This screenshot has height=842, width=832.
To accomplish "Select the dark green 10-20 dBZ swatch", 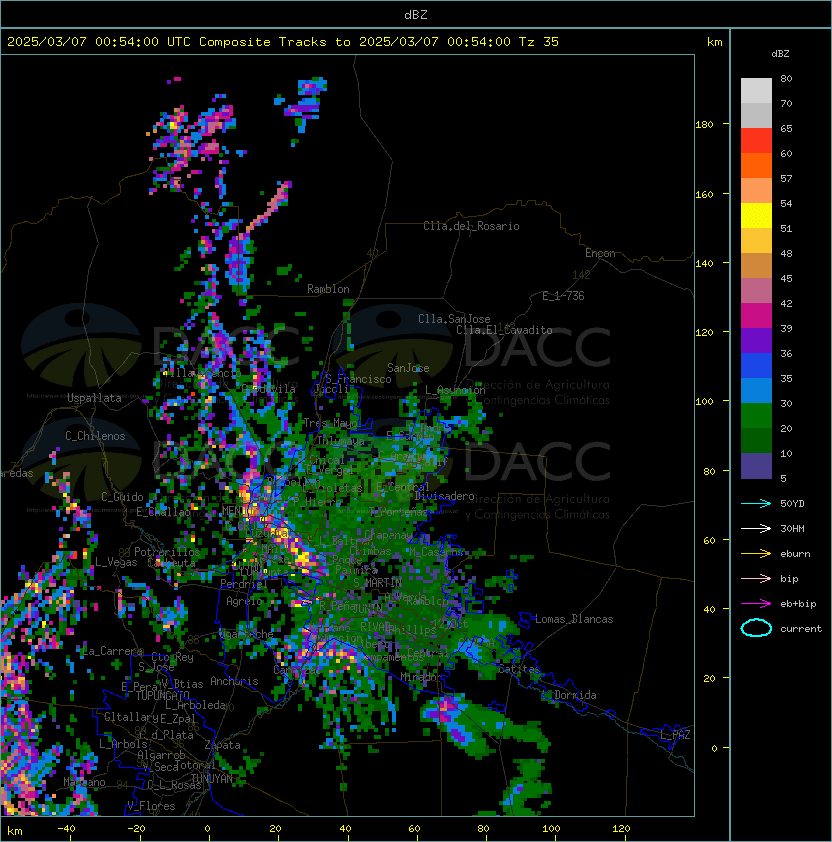I will pos(756,441).
